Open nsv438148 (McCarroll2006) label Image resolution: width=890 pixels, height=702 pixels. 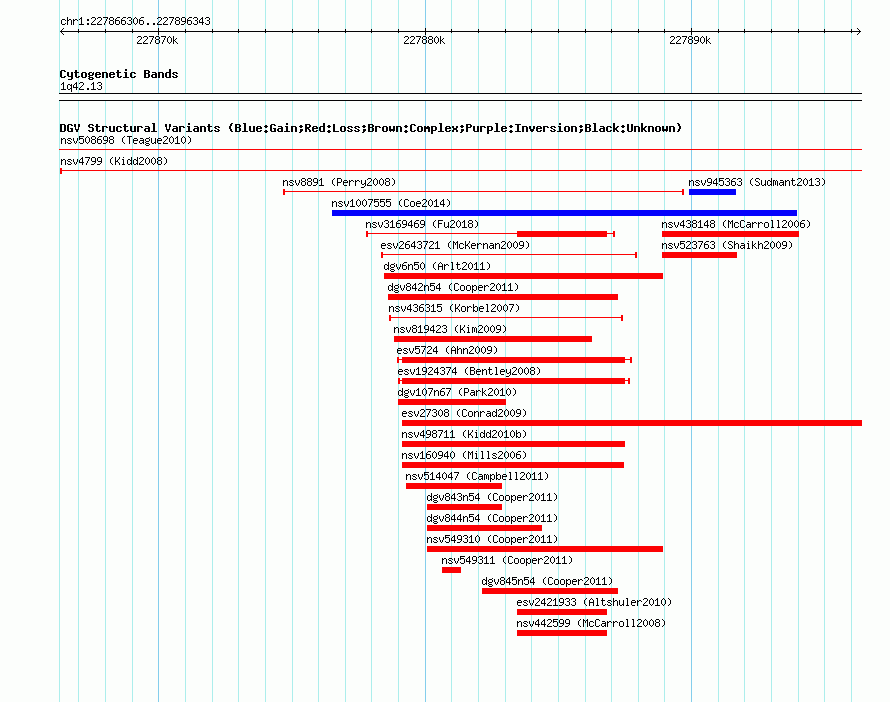tap(736, 224)
